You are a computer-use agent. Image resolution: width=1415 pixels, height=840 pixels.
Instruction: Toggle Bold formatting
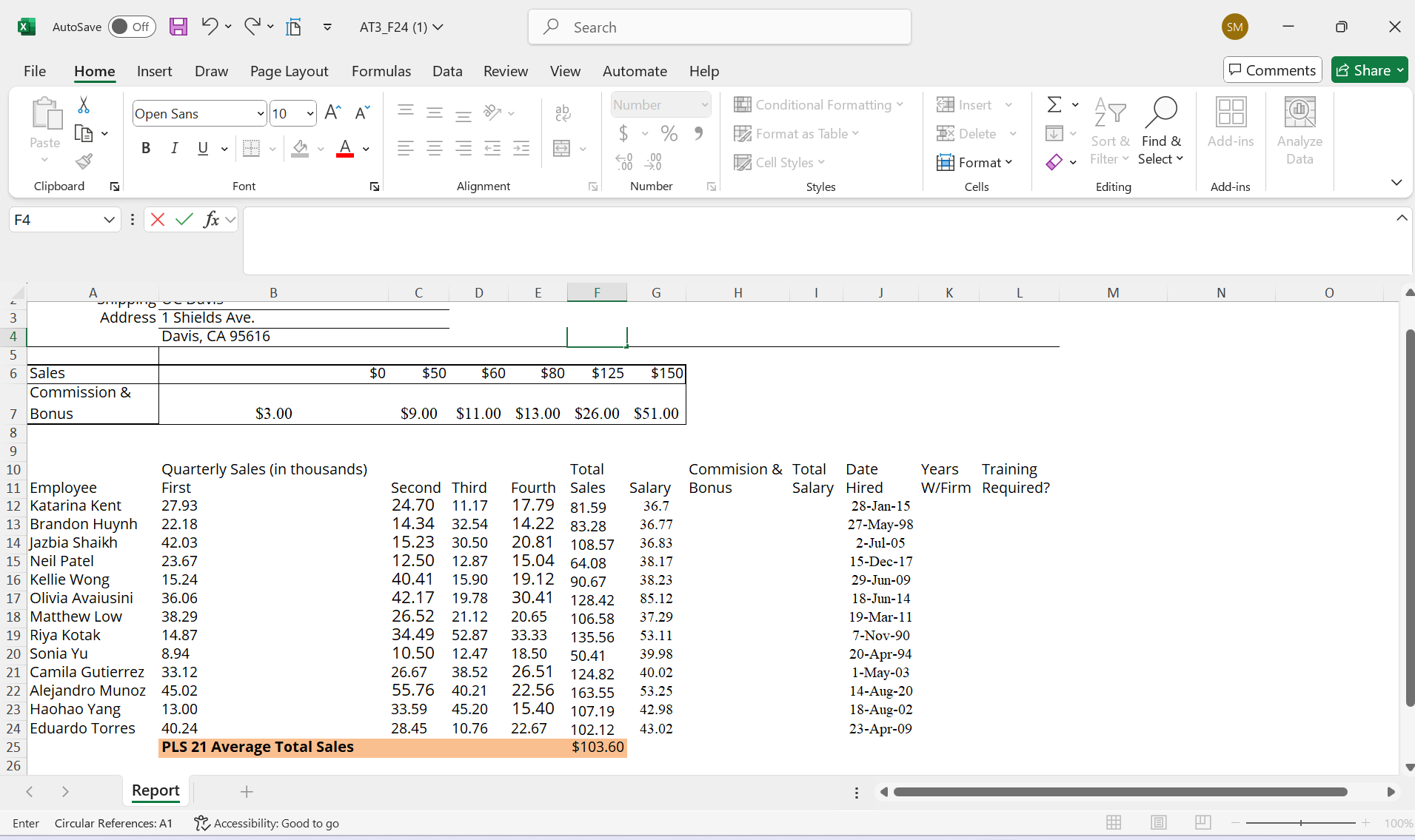tap(146, 148)
